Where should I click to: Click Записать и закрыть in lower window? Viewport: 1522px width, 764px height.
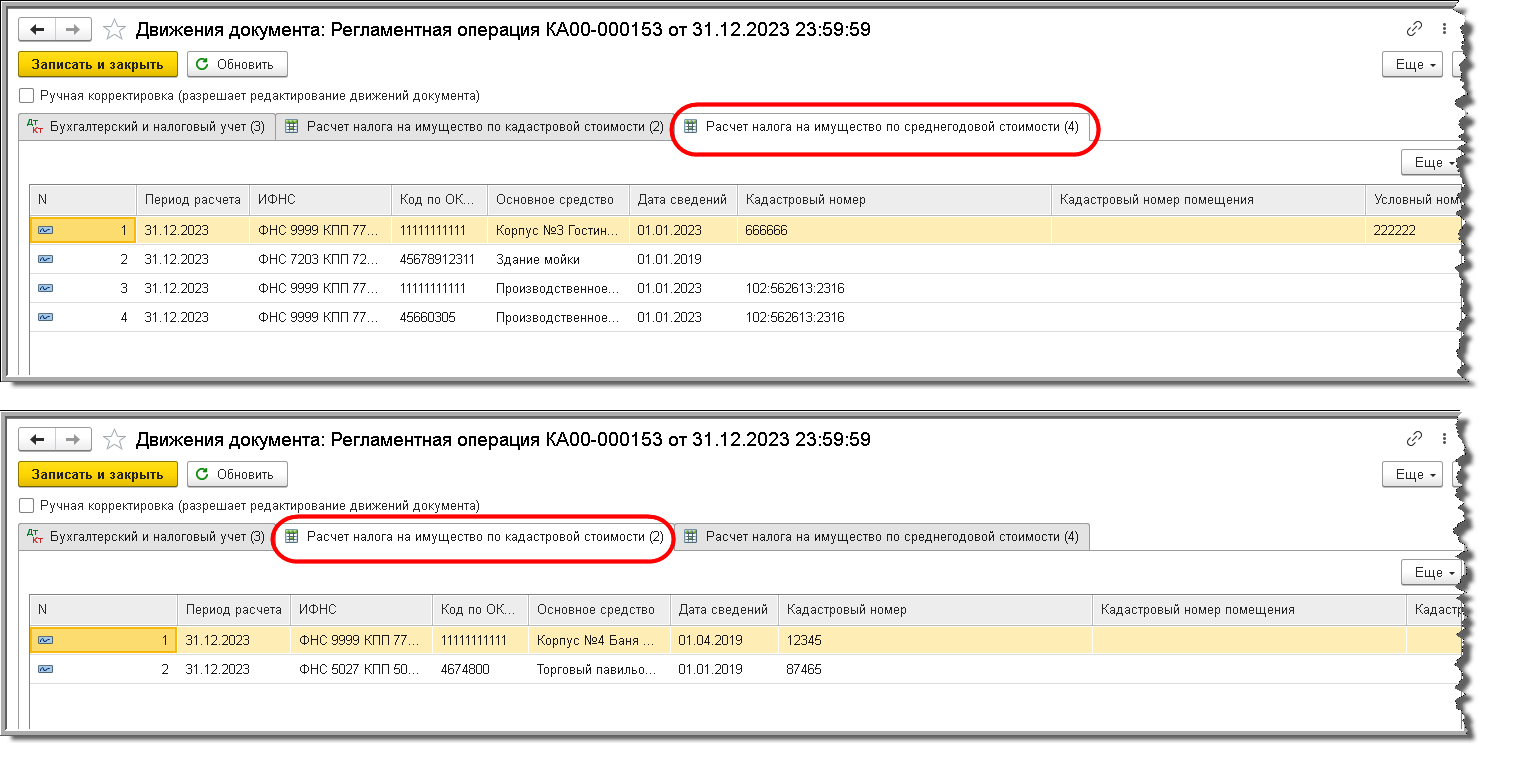point(98,473)
